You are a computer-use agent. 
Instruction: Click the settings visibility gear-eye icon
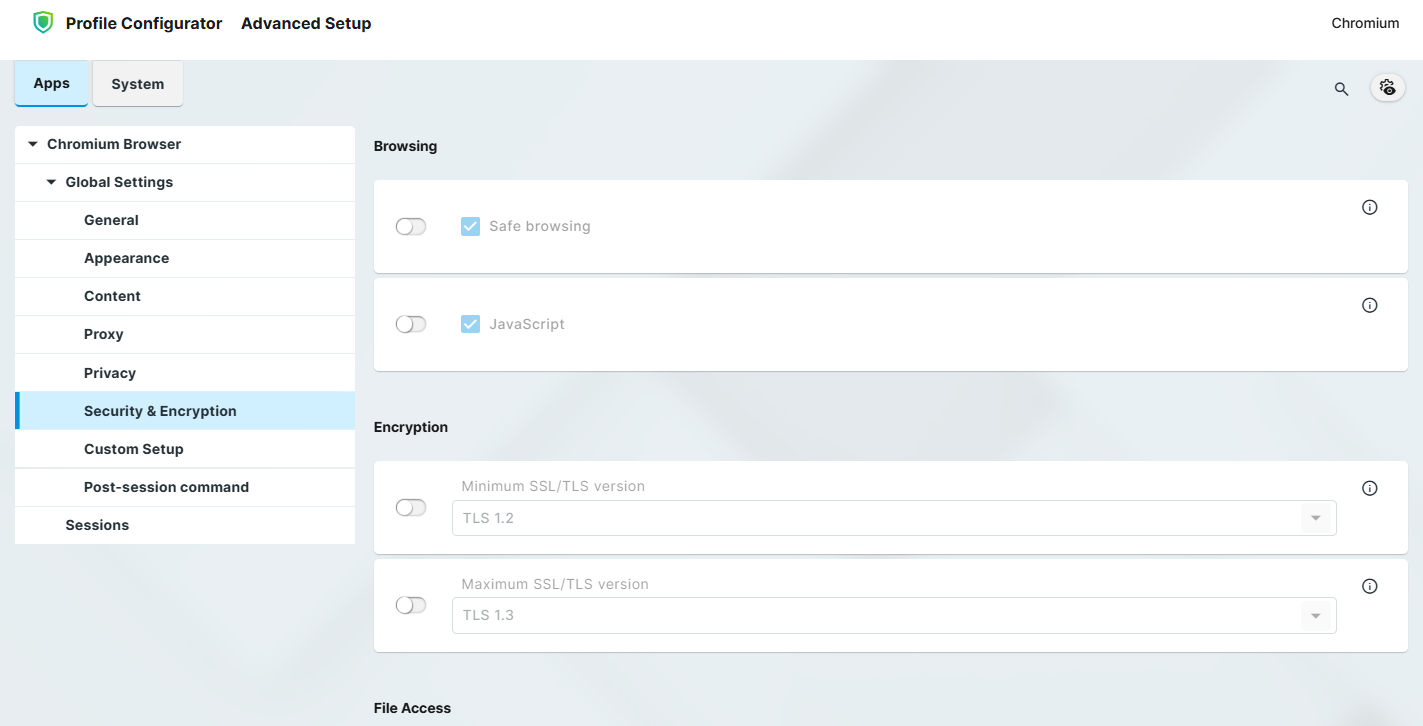pyautogui.click(x=1387, y=88)
